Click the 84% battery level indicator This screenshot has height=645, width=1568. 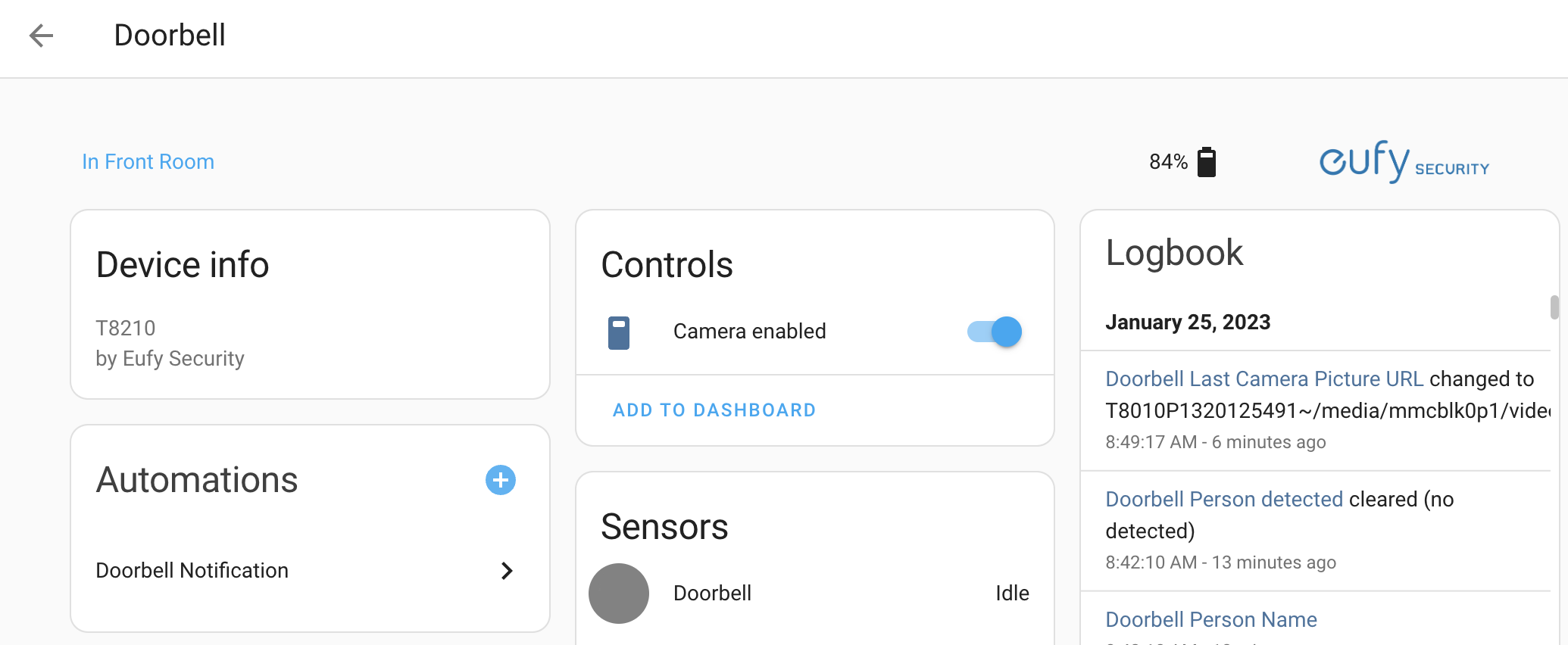pyautogui.click(x=1167, y=161)
